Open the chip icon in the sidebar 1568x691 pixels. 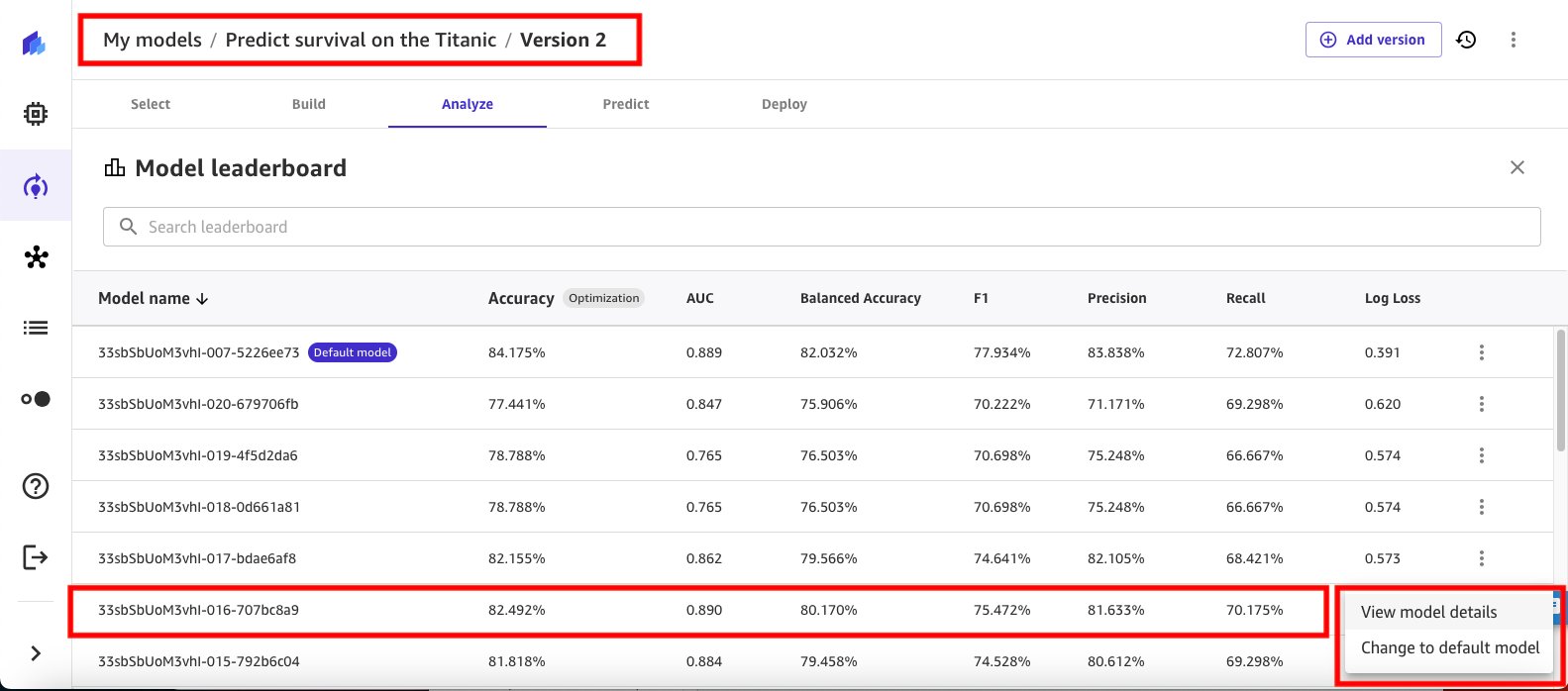36,115
